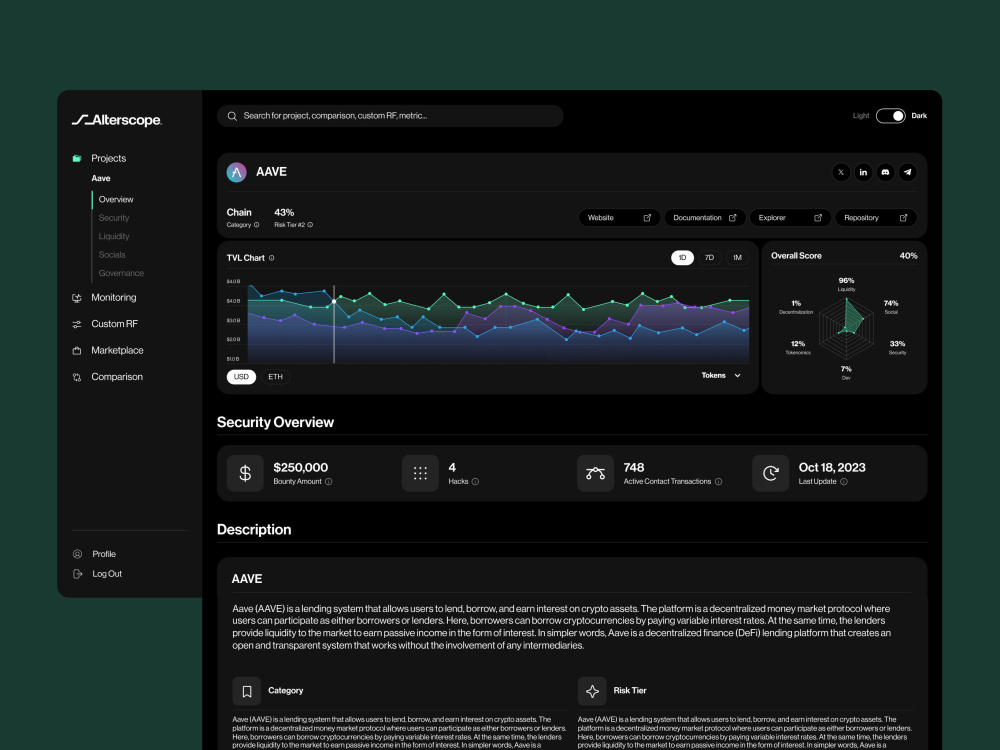Open the Socials section

point(112,255)
